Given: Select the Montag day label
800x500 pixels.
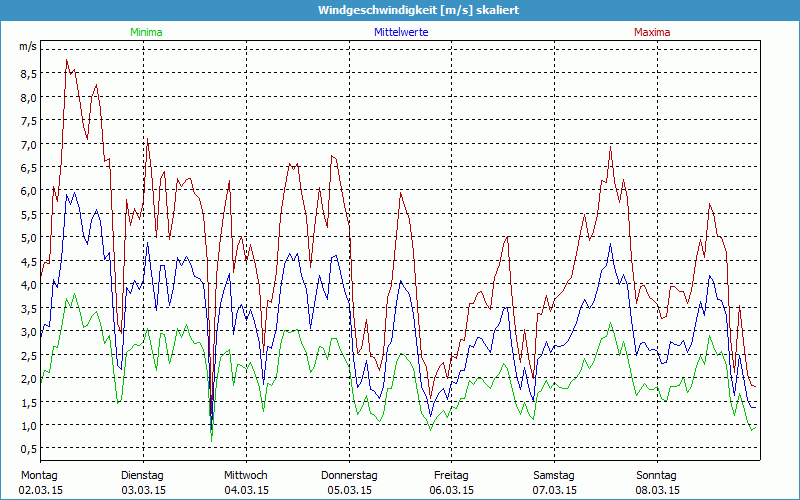Looking at the screenshot, I should click(39, 476).
